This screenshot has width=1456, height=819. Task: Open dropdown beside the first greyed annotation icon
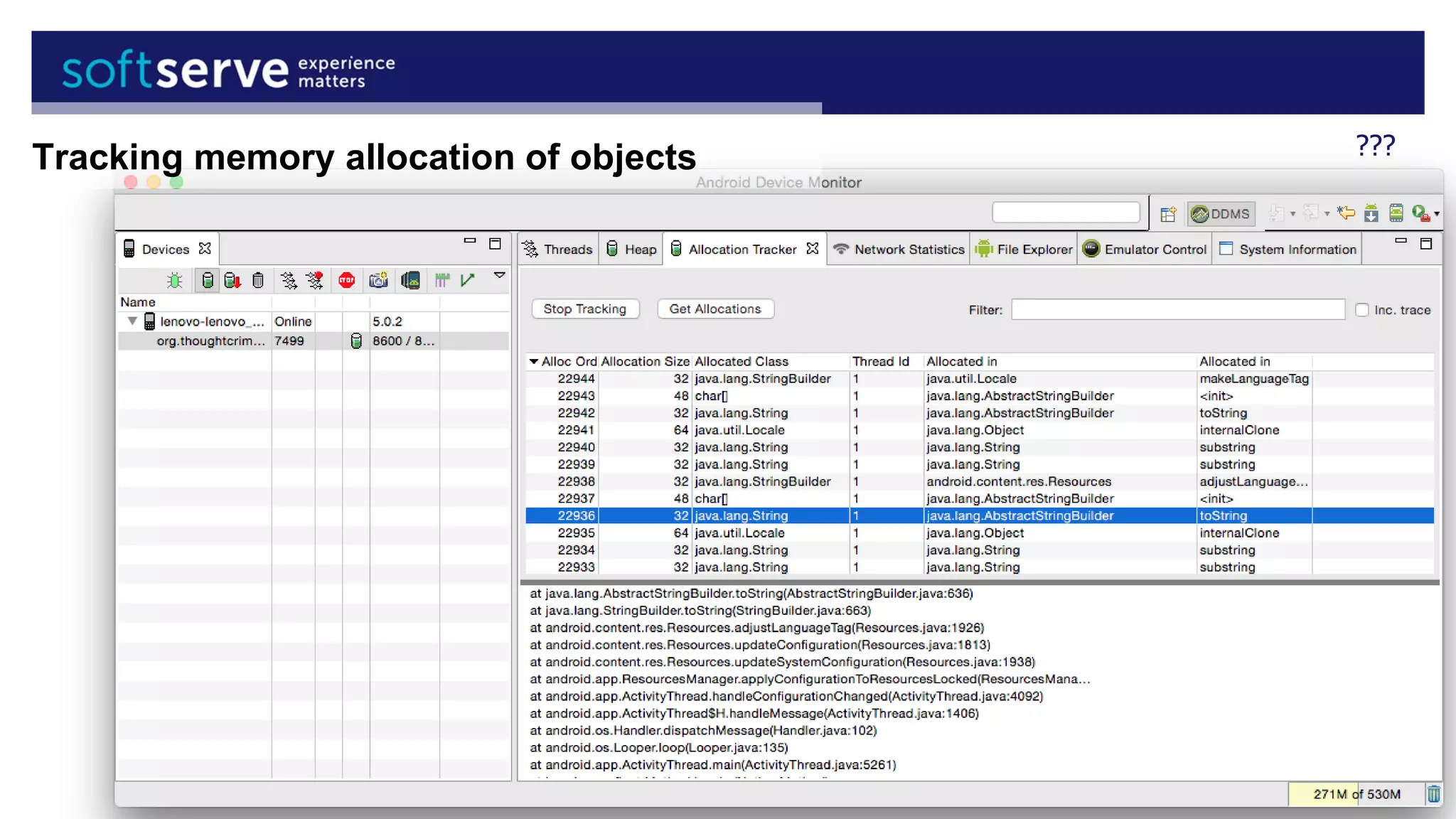tap(1292, 214)
